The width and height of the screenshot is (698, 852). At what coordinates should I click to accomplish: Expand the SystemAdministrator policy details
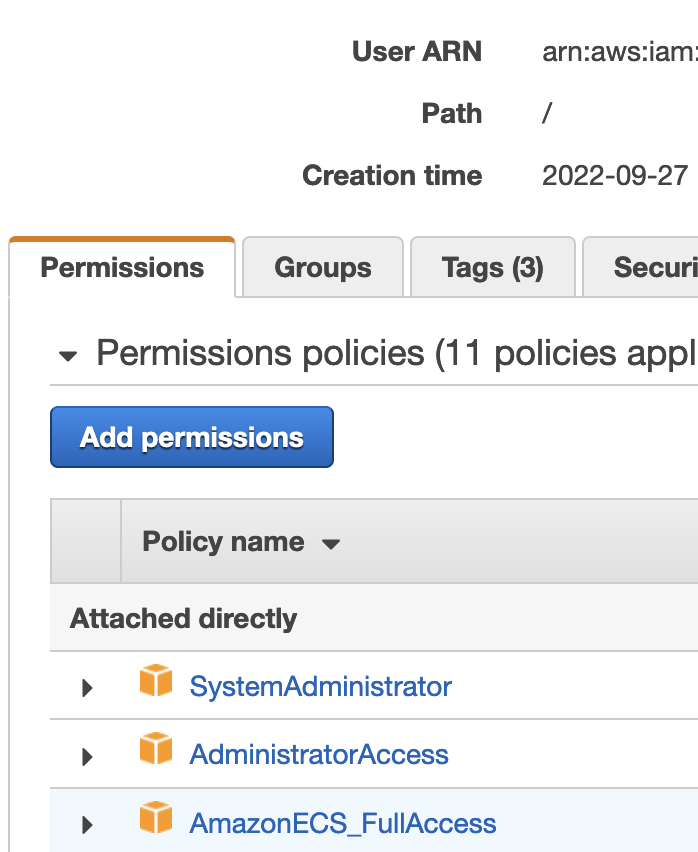86,687
